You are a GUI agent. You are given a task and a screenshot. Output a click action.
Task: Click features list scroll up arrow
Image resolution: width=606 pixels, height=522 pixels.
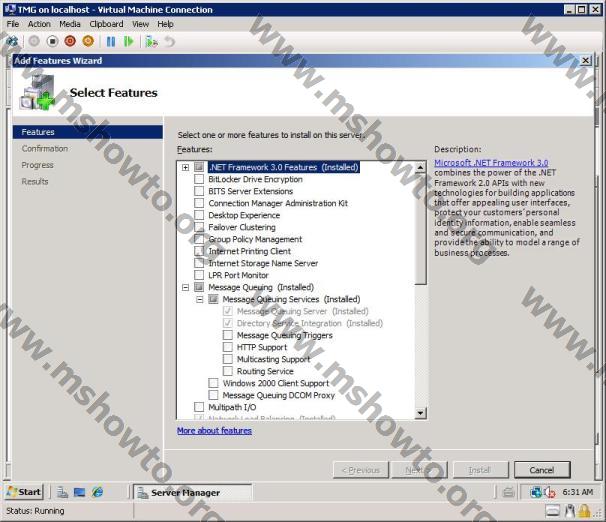[x=420, y=167]
